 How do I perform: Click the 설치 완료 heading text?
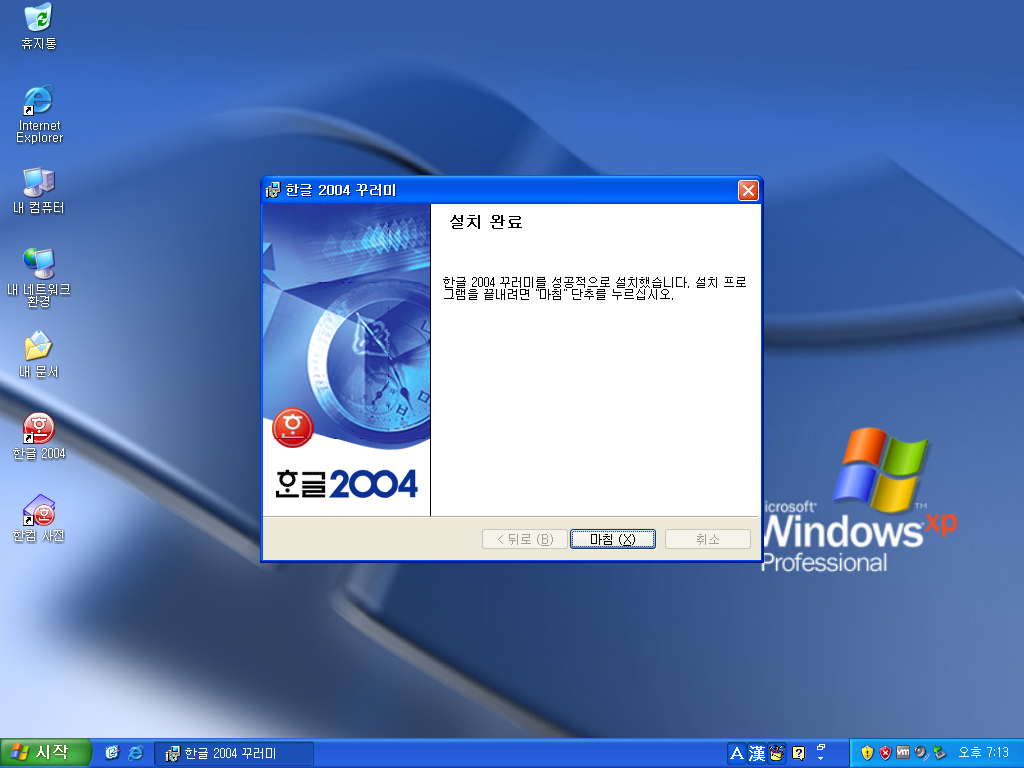[x=486, y=222]
